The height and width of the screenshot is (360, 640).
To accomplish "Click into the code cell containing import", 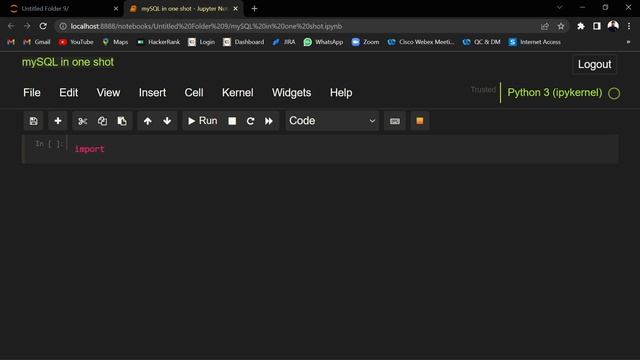I will point(343,149).
